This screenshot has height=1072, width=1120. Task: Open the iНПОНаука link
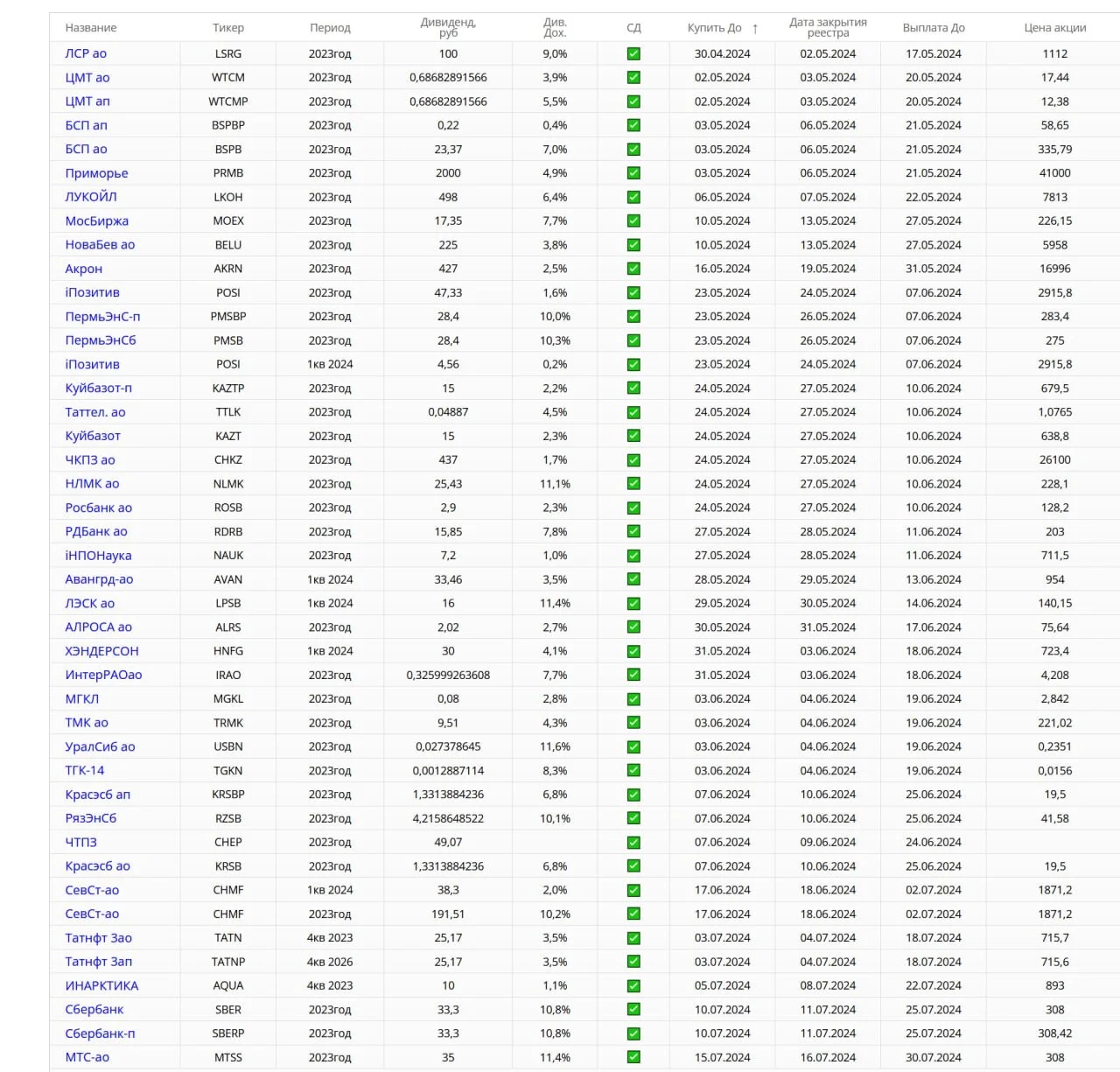[x=98, y=556]
